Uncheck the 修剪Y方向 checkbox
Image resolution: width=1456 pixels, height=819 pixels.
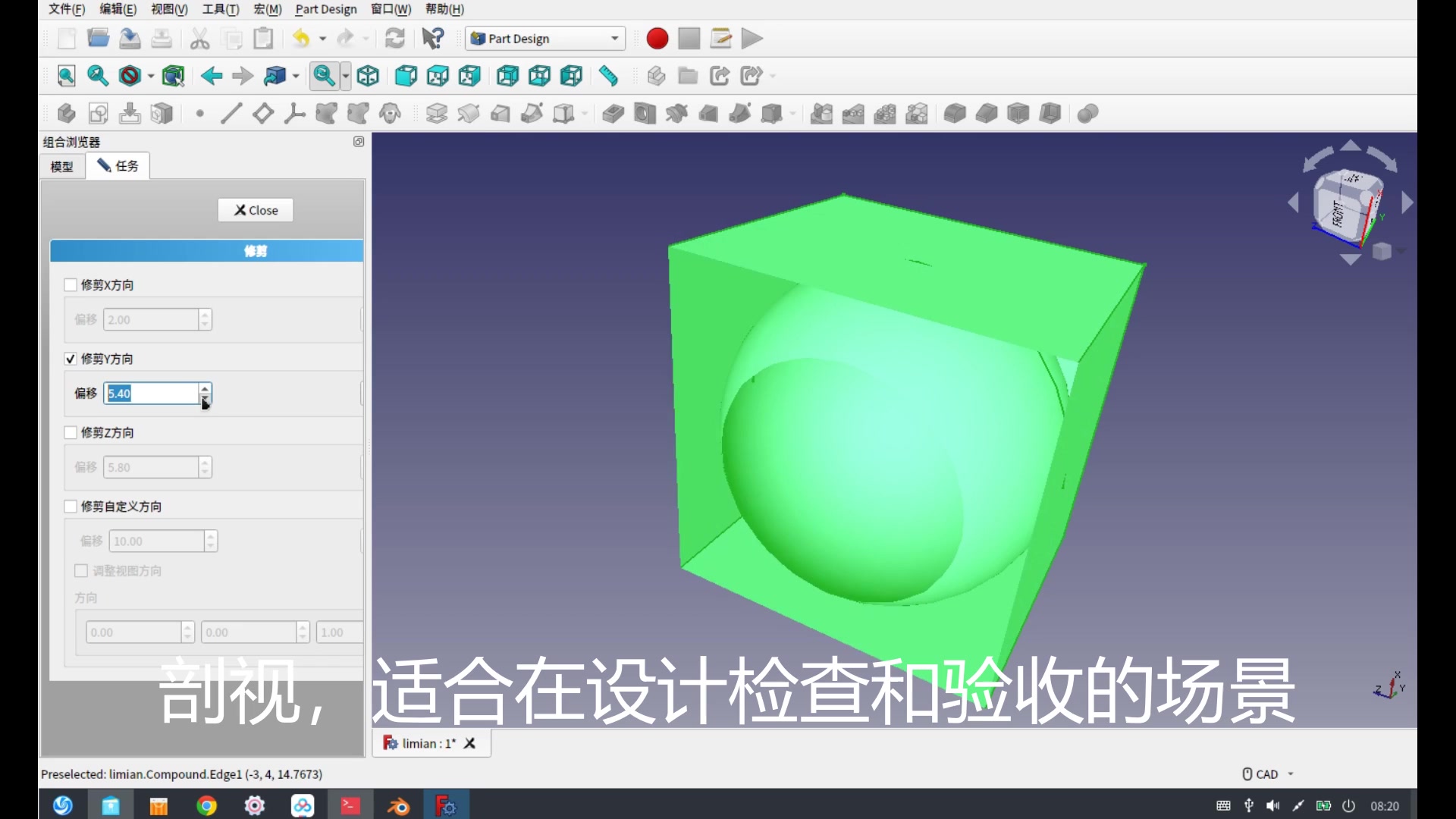click(71, 359)
